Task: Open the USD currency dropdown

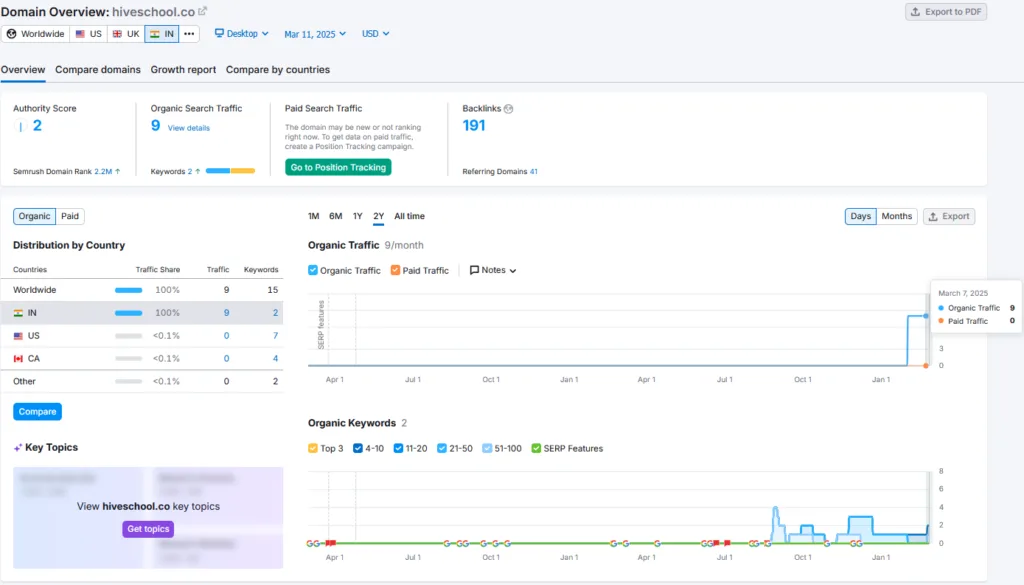Action: coord(376,34)
